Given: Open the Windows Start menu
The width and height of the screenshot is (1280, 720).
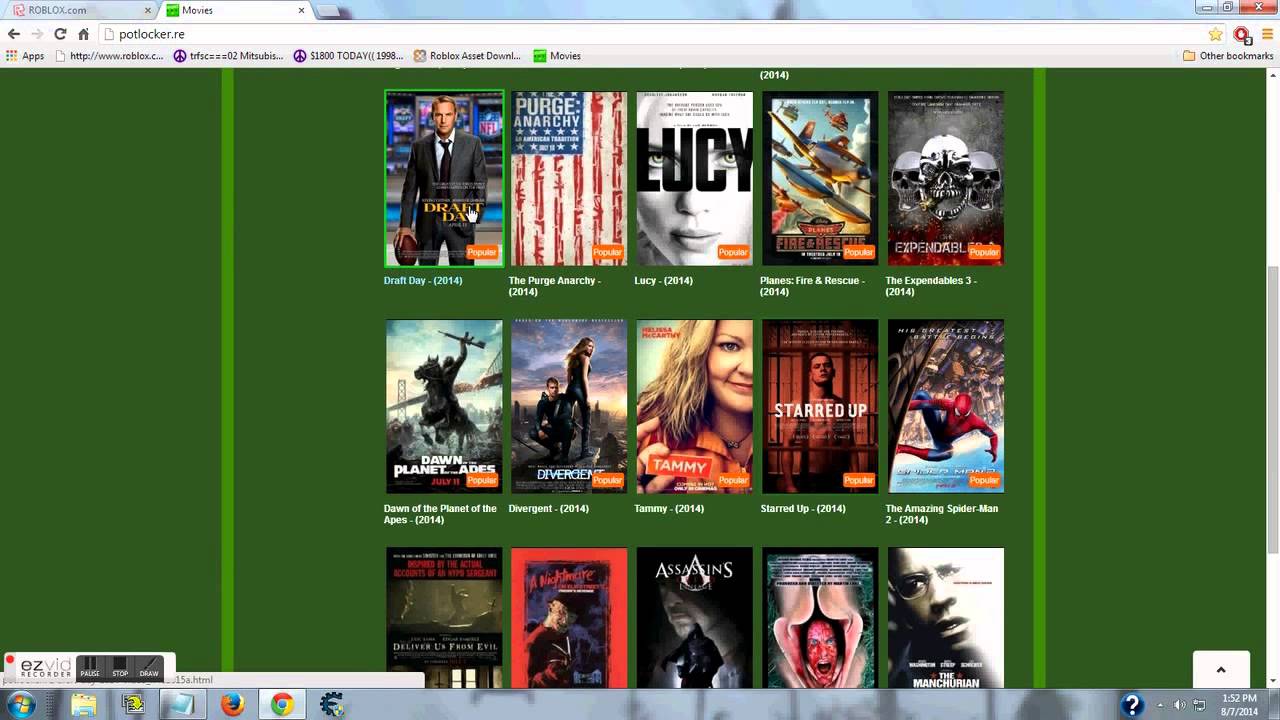Looking at the screenshot, I should [x=20, y=705].
